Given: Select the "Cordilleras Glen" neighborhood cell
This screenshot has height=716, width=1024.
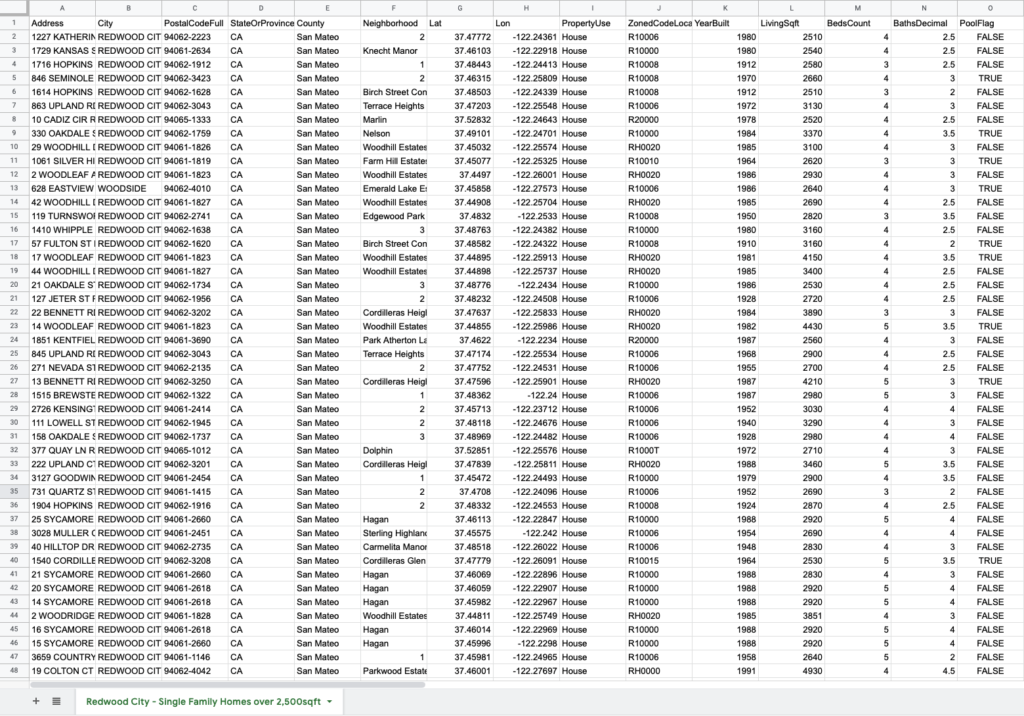Looking at the screenshot, I should click(x=394, y=561).
